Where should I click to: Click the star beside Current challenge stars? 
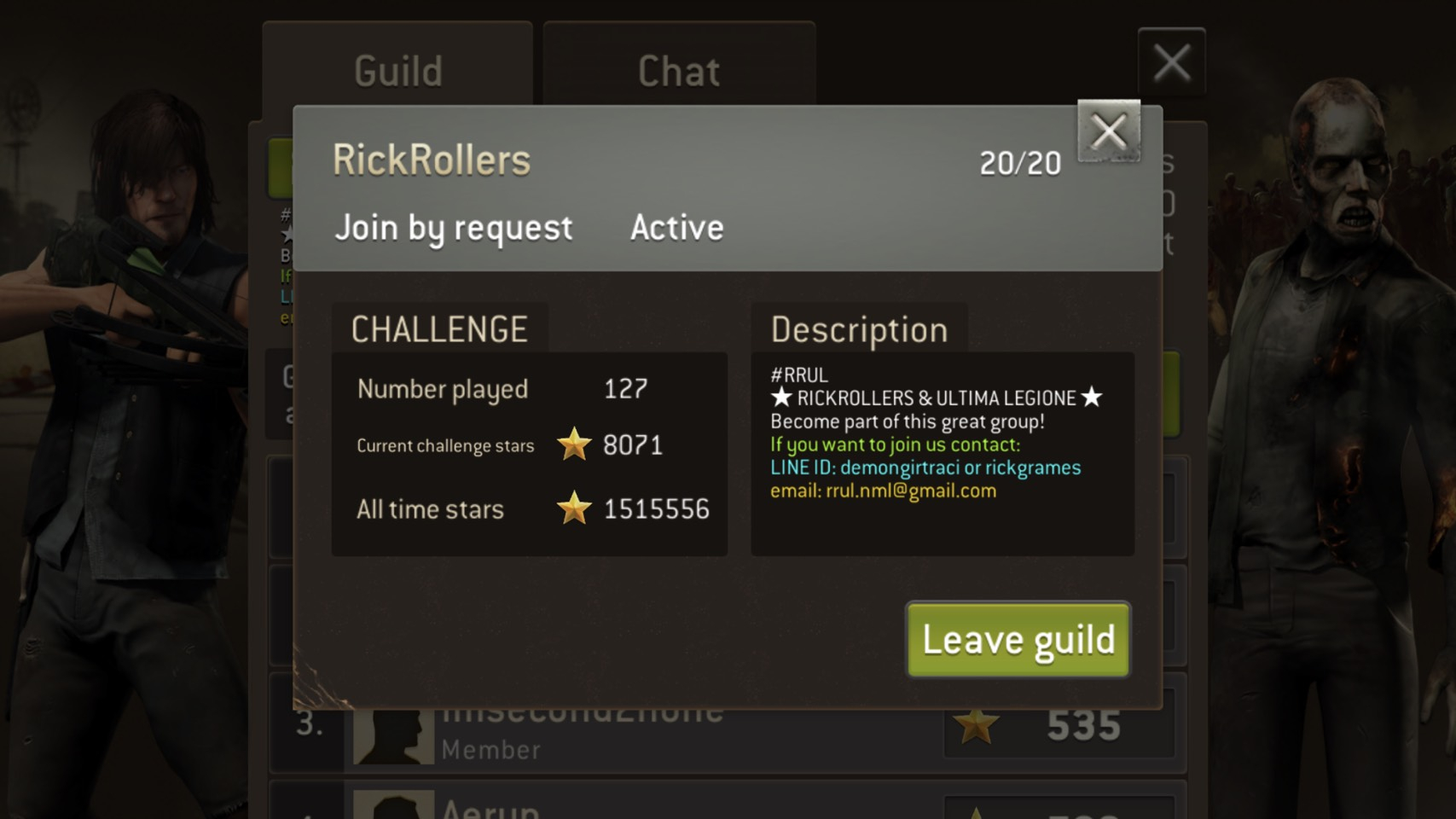pyautogui.click(x=574, y=444)
